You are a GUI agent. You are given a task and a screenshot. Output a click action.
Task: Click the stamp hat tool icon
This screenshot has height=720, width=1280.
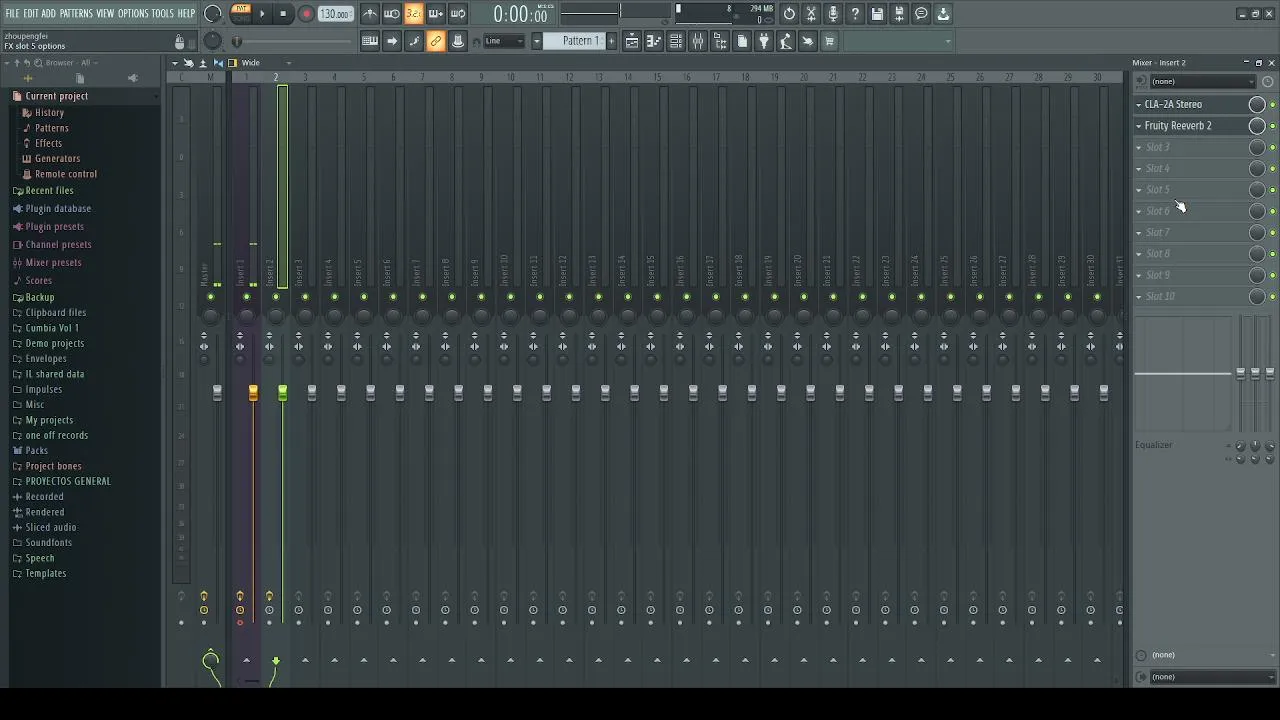click(x=458, y=41)
